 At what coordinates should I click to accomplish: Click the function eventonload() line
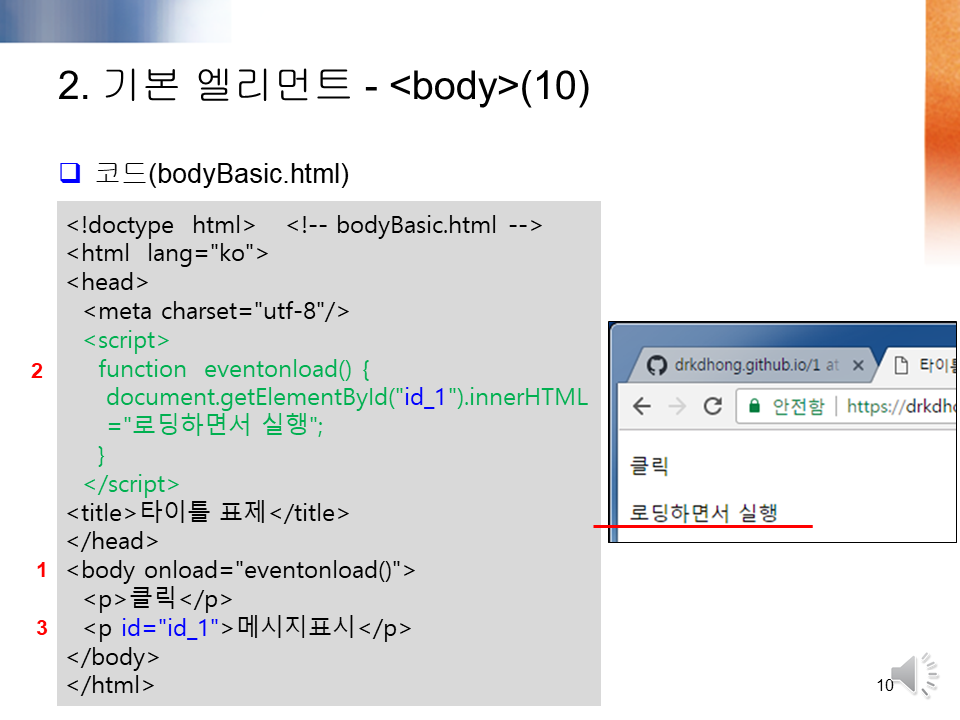pyautogui.click(x=234, y=369)
